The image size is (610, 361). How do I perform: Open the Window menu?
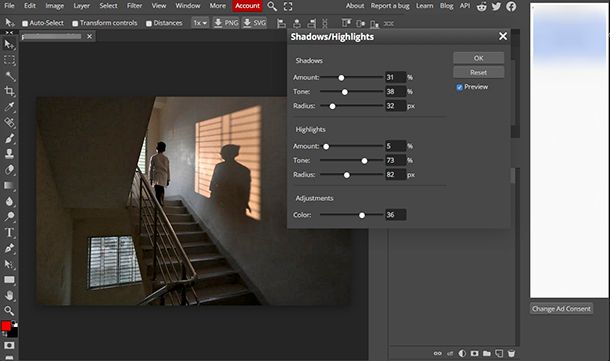188,6
